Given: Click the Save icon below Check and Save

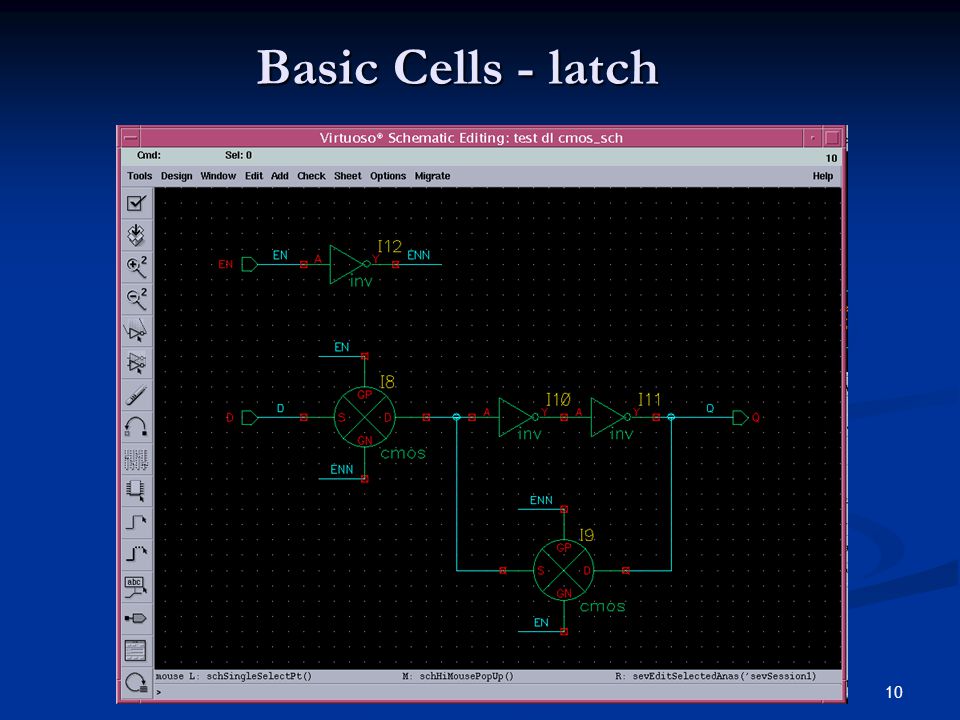Looking at the screenshot, I should (136, 235).
